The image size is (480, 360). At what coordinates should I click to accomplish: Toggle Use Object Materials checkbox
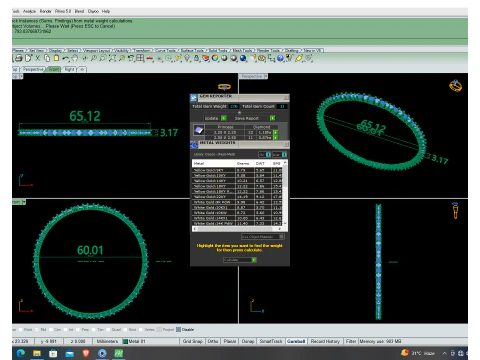coord(282,237)
